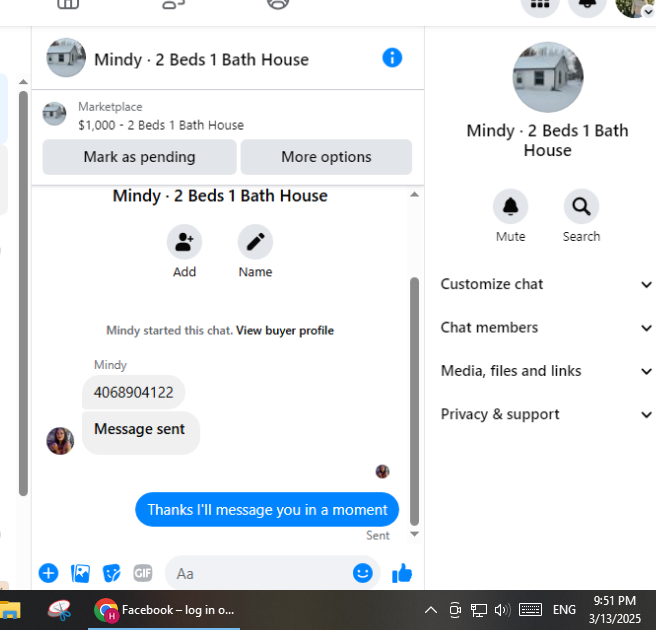
Task: Send a thumbs-up like
Action: click(402, 573)
